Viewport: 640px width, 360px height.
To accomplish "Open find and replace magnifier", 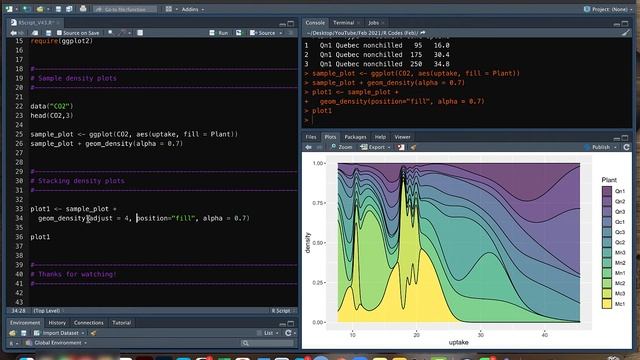I will click(x=110, y=33).
